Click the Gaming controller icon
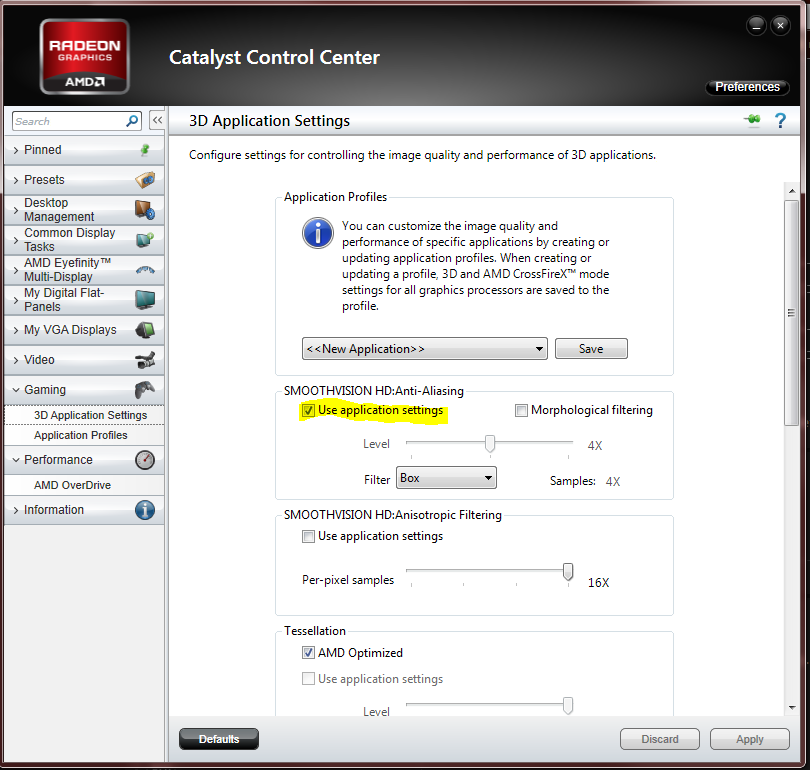The height and width of the screenshot is (770, 810). tap(145, 390)
